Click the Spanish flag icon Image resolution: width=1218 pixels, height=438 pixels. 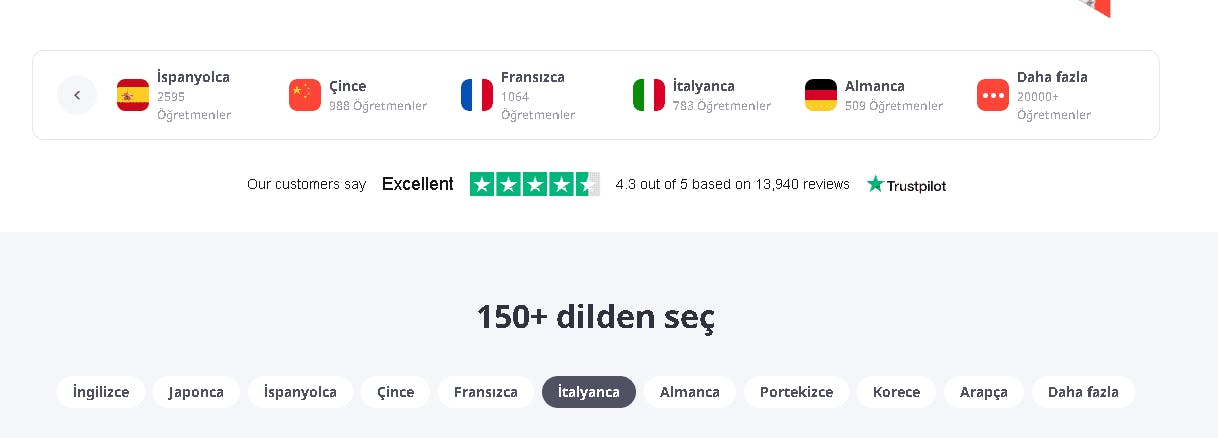(133, 95)
